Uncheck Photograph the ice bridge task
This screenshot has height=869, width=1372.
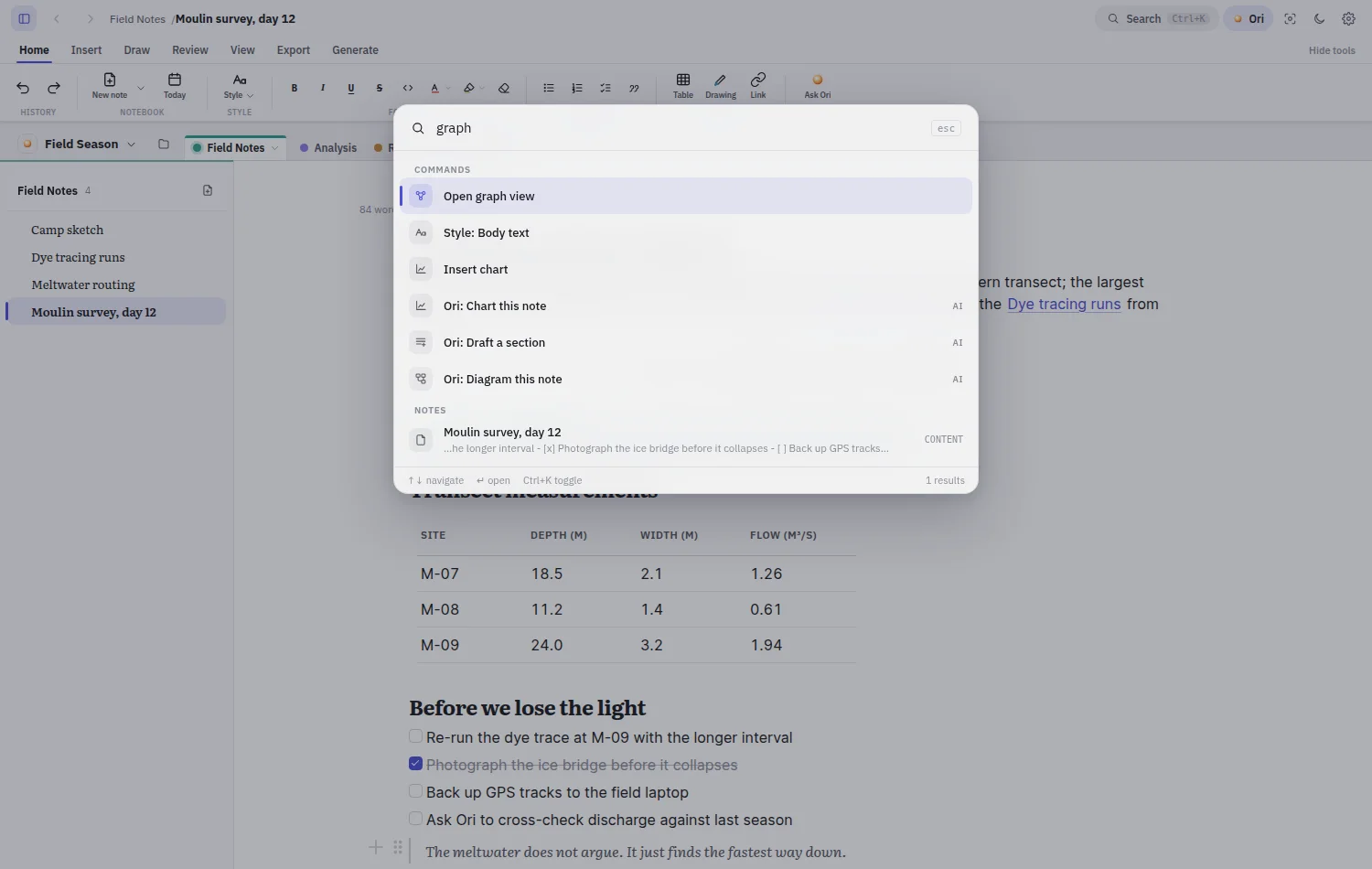[415, 764]
